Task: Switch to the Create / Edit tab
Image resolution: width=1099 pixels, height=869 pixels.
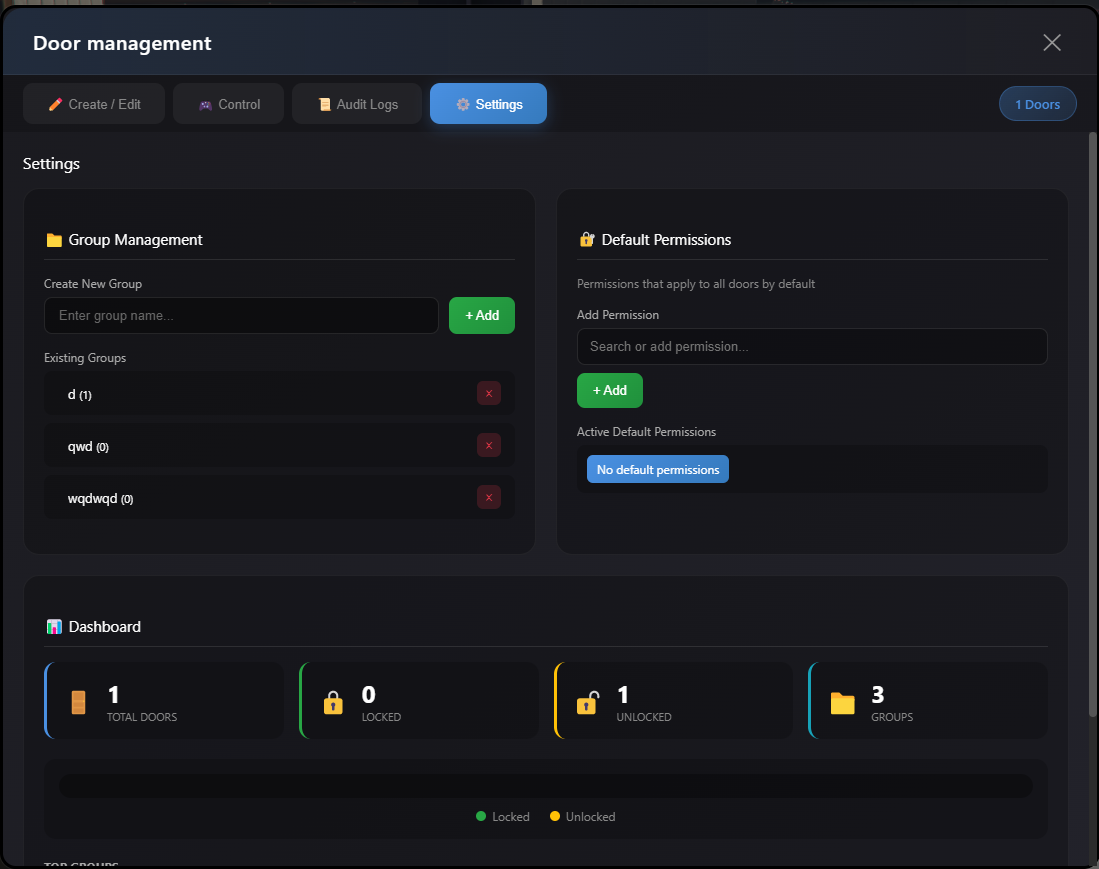Action: (94, 104)
